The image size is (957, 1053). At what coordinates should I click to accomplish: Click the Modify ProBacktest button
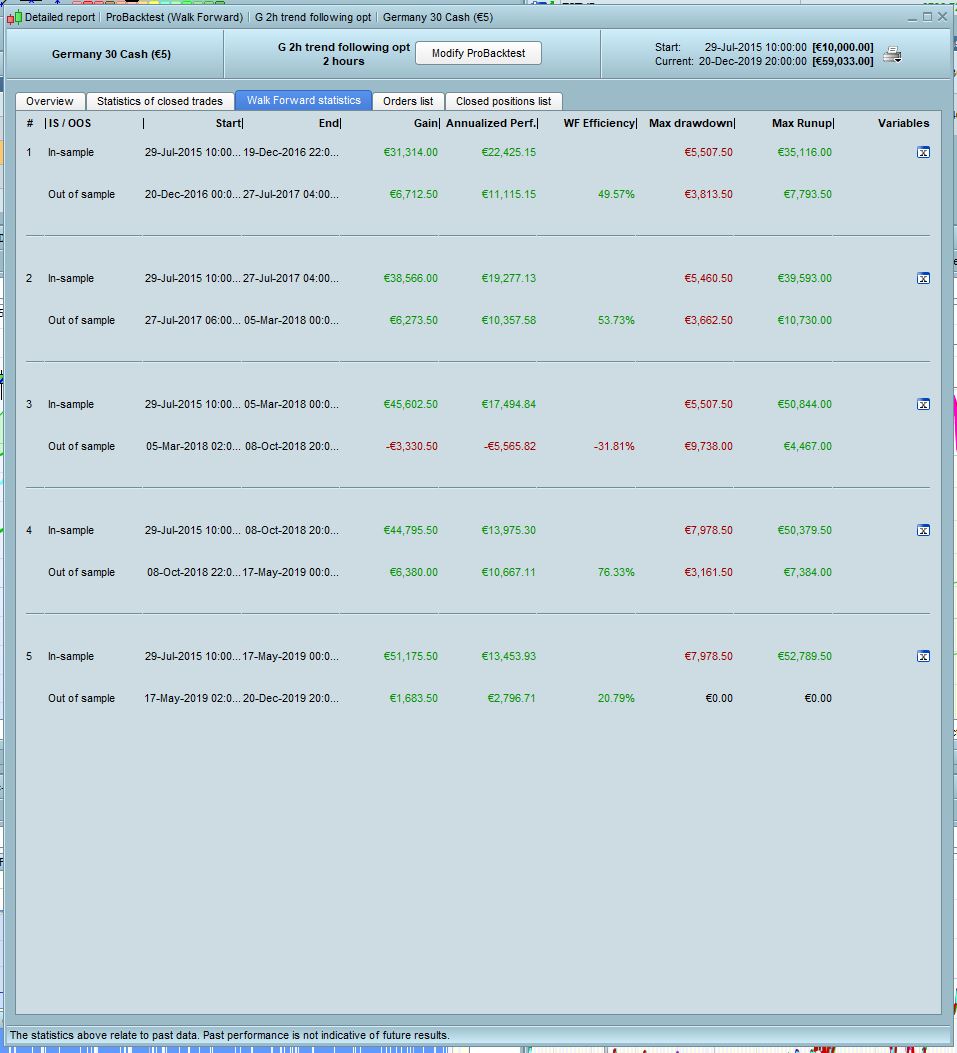(x=478, y=53)
